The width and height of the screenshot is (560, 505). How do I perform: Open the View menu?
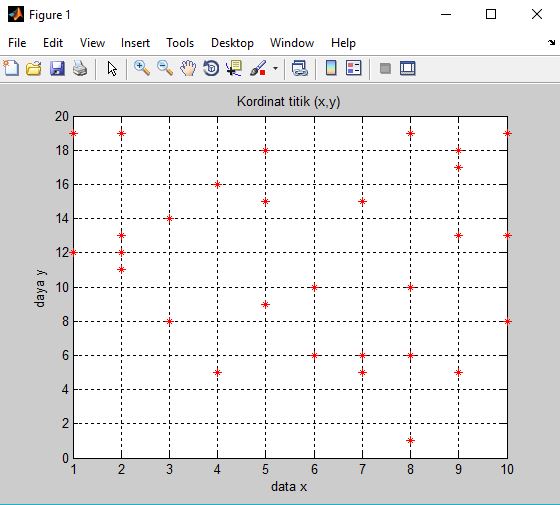pos(92,43)
